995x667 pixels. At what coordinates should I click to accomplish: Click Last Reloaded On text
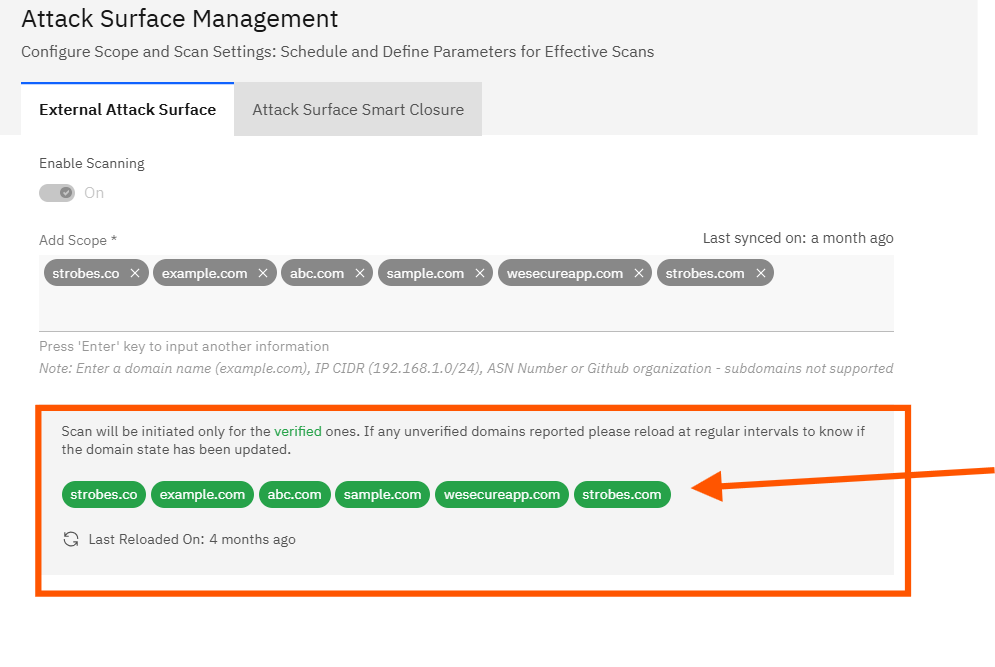tap(192, 539)
